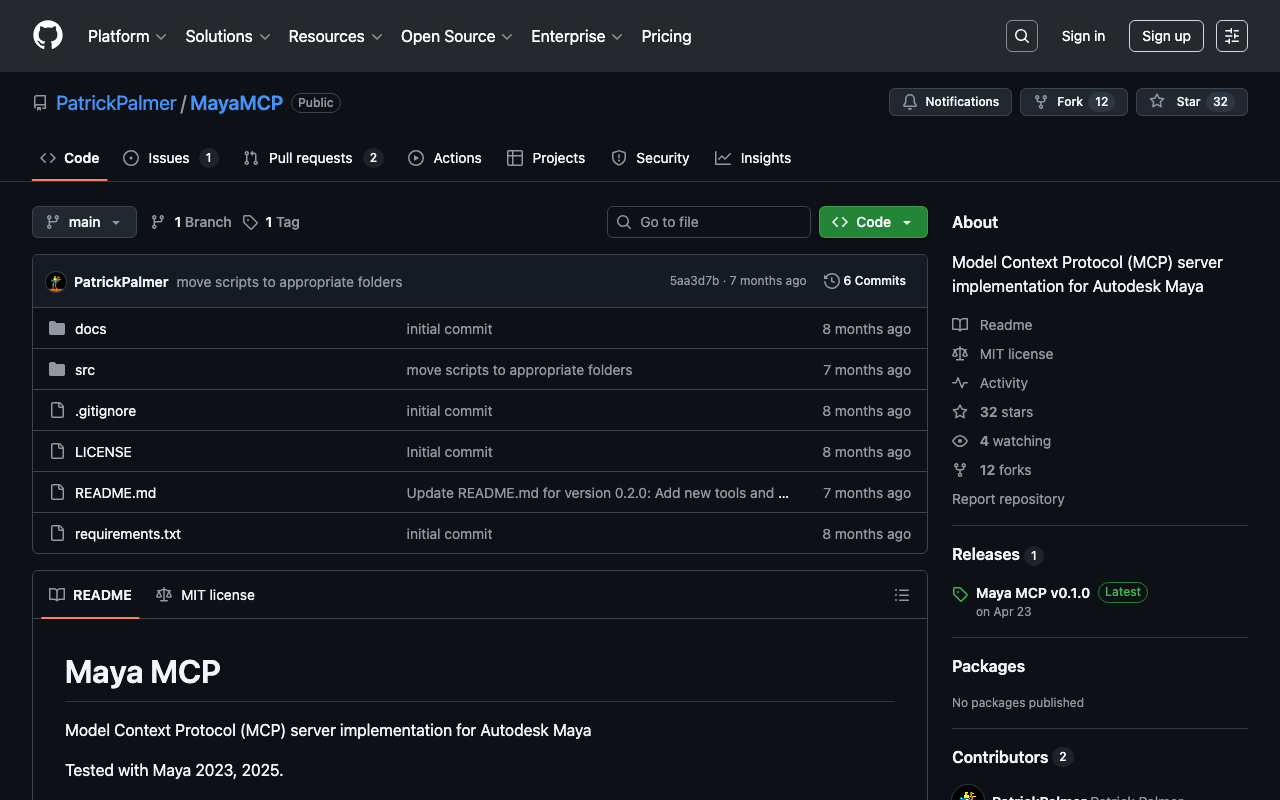Toggle Notifications for this repository
This screenshot has width=1280, height=800.
(x=950, y=102)
